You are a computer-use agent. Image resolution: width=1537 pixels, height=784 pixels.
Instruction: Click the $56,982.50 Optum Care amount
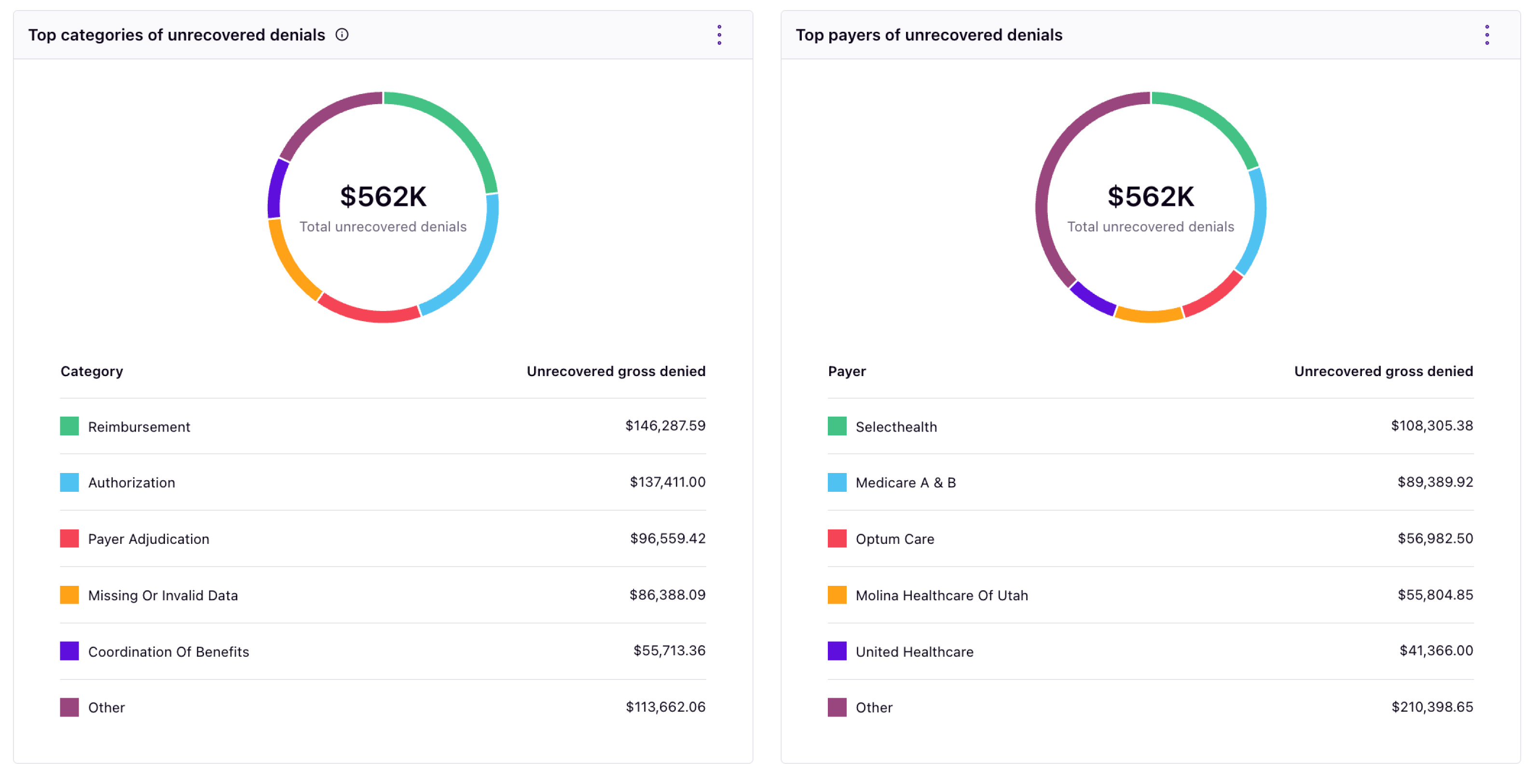click(x=1436, y=539)
